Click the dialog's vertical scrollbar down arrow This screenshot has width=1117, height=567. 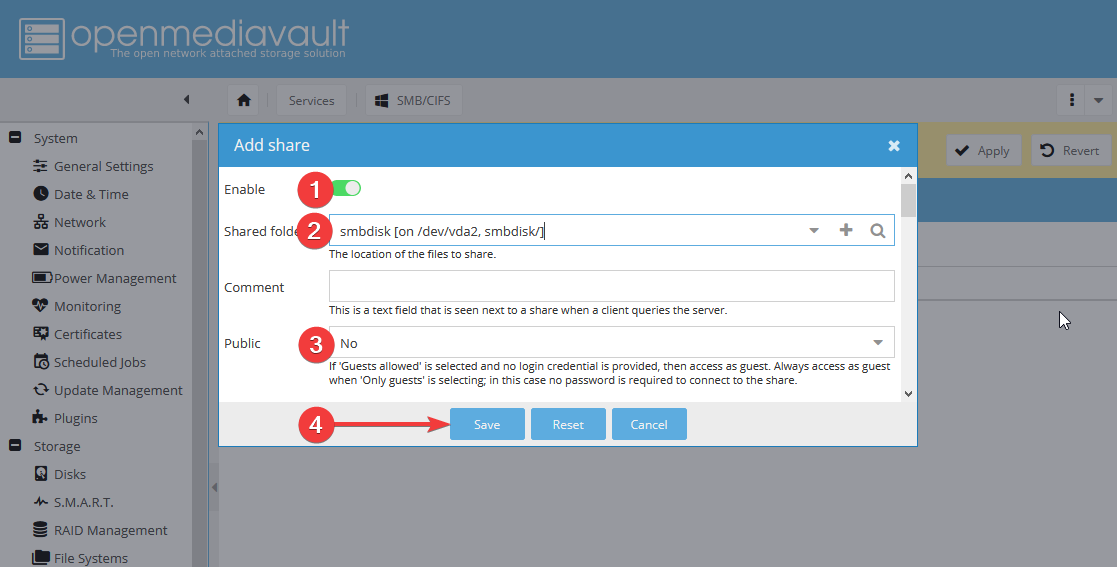[x=908, y=394]
